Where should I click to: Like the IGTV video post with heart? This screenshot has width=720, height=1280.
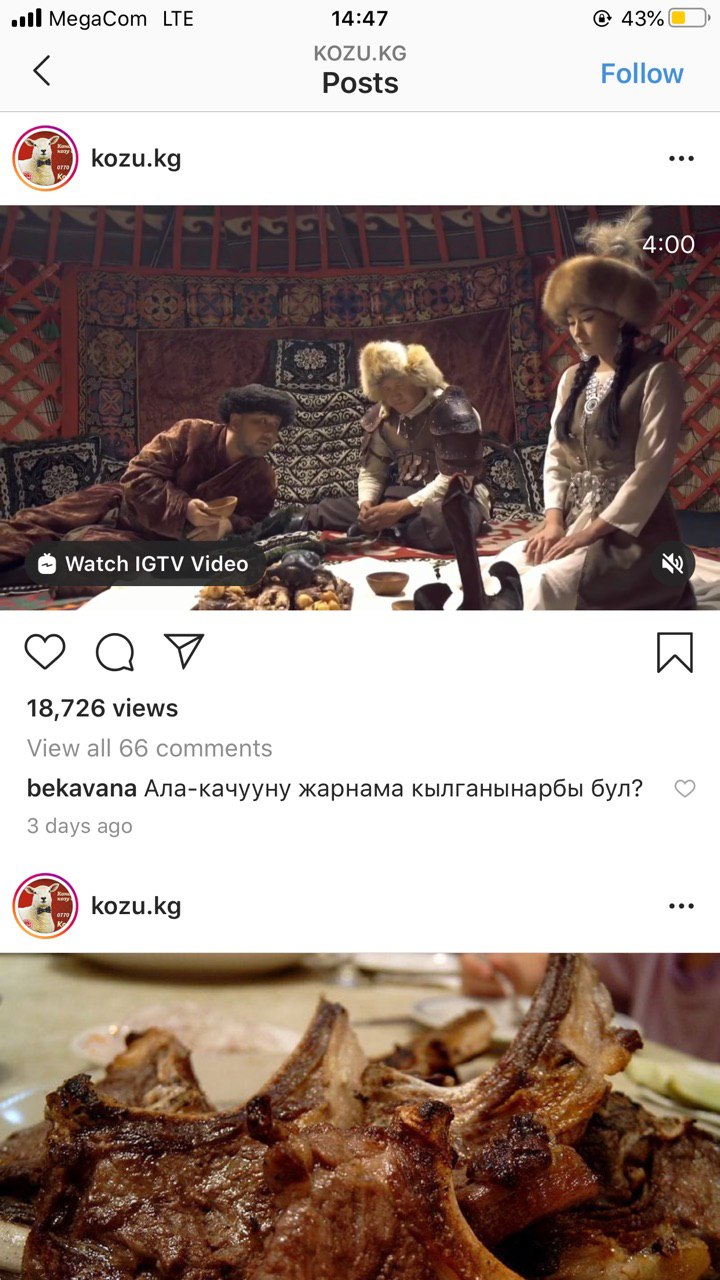45,652
